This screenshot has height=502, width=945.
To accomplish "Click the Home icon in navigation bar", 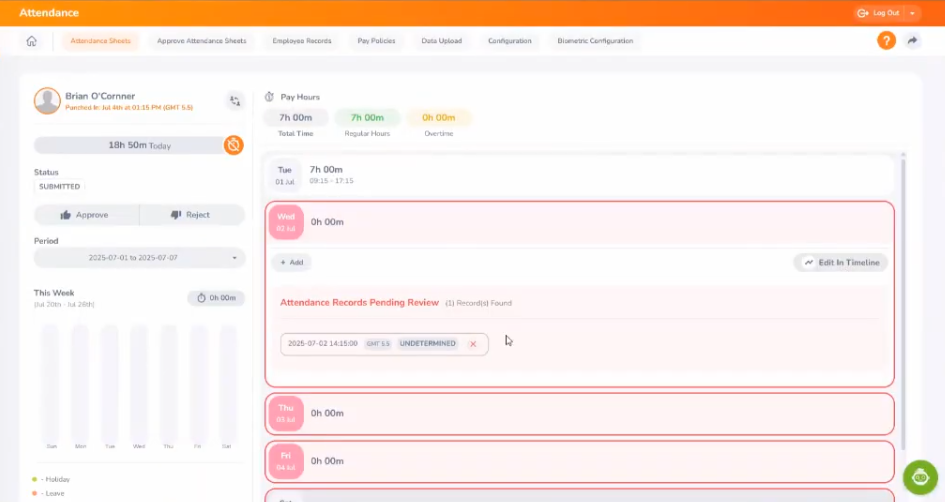I will coord(31,41).
